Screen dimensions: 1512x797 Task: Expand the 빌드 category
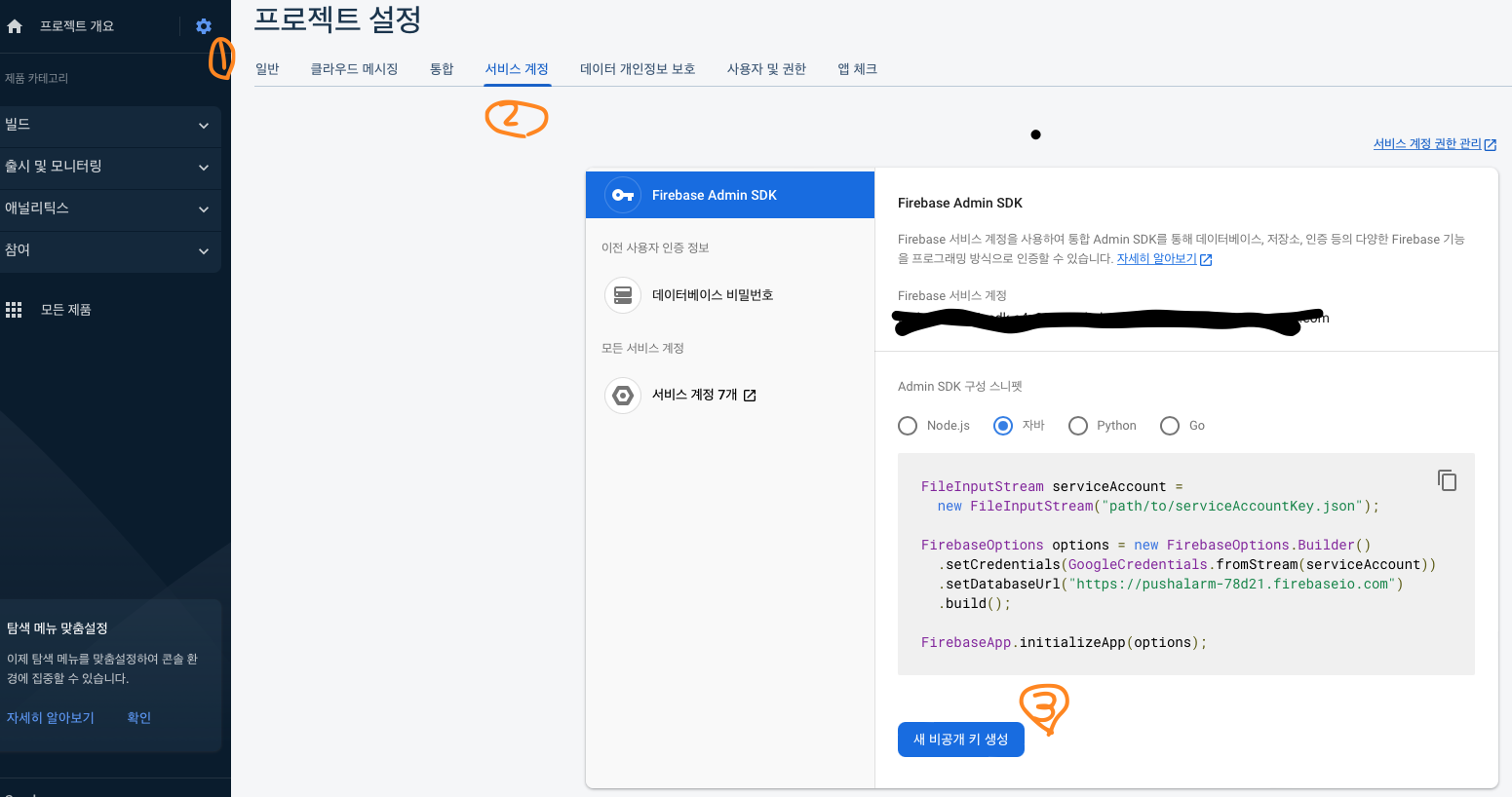(x=110, y=126)
